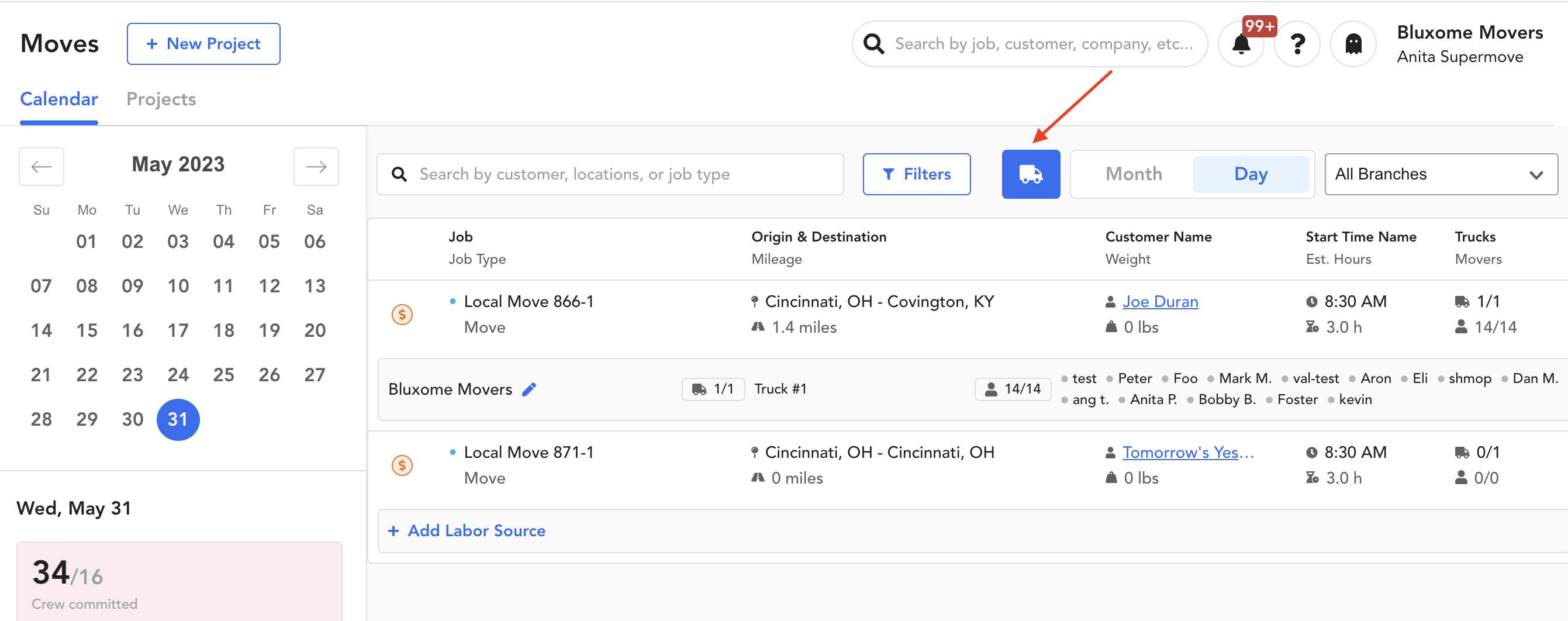Click Add Labor Source

click(476, 530)
